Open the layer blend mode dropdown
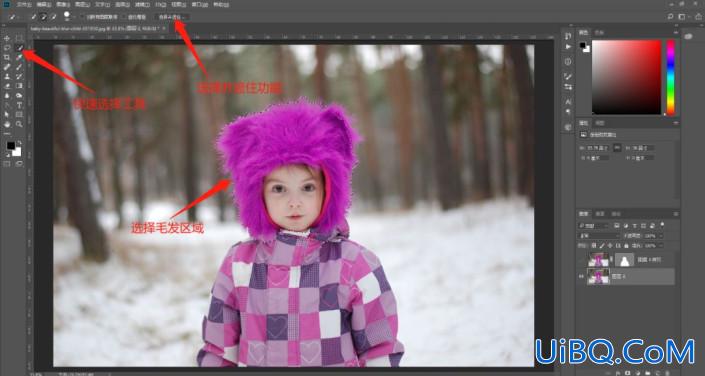 click(x=599, y=236)
